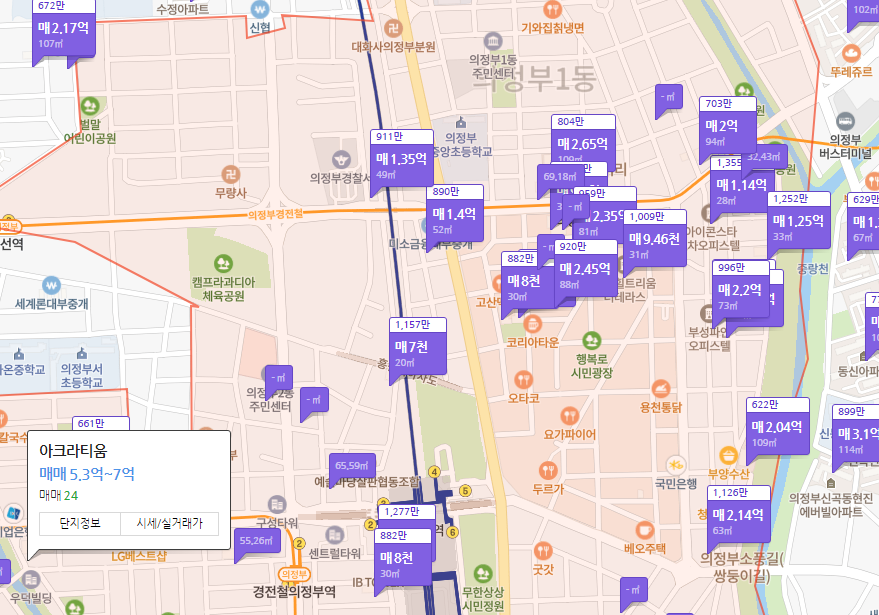Click the 구성타워 building icon

(x=277, y=505)
